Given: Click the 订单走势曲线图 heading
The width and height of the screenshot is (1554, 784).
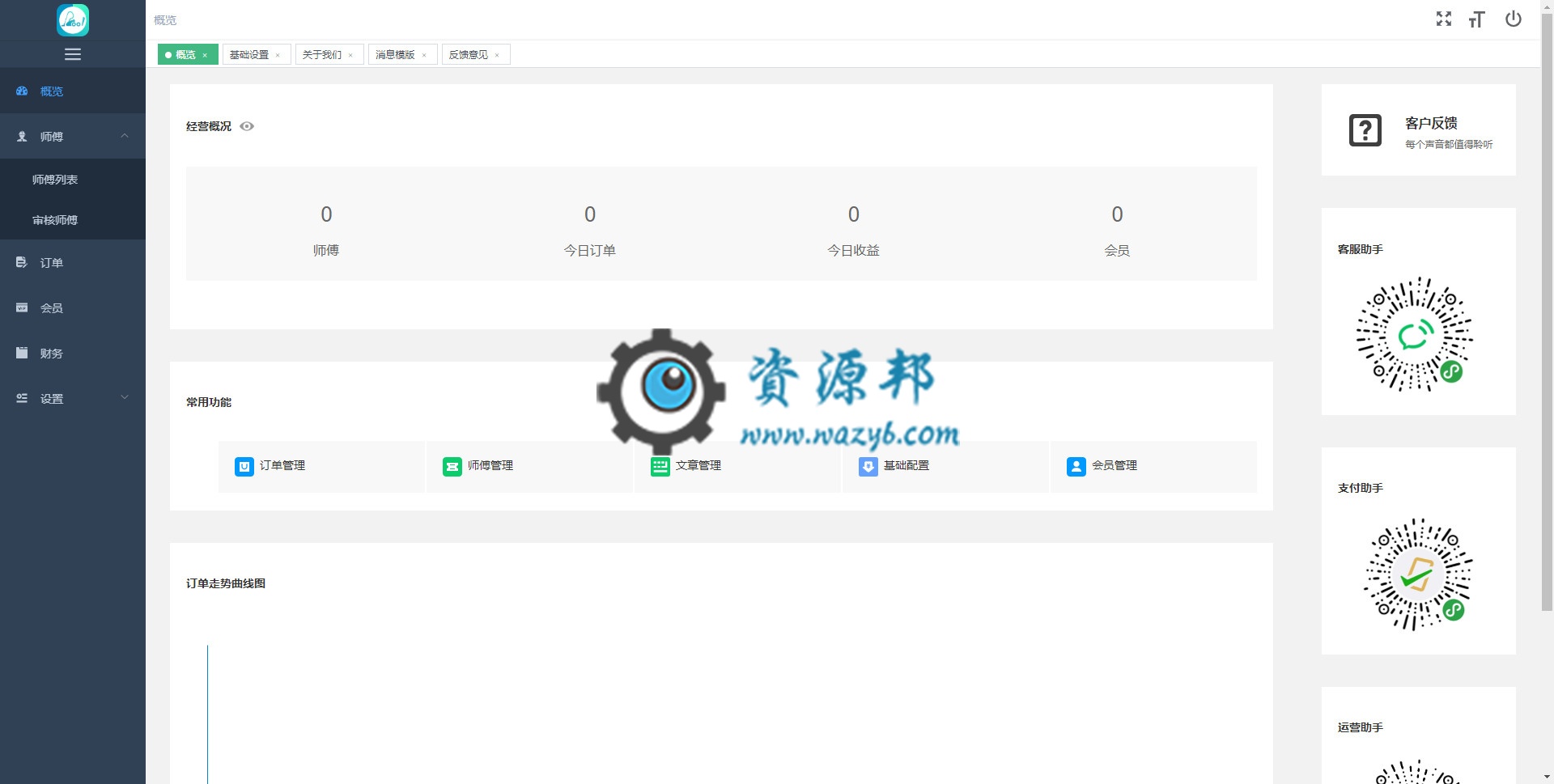Looking at the screenshot, I should [x=226, y=583].
